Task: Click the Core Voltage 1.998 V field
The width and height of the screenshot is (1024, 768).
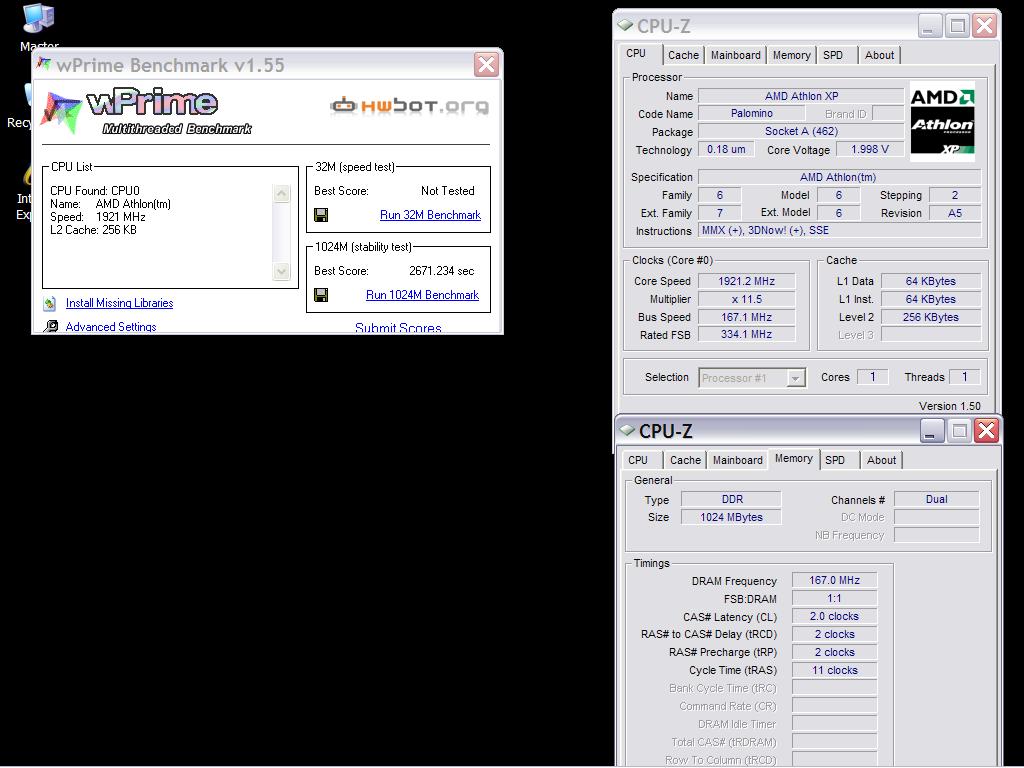Action: (x=870, y=150)
